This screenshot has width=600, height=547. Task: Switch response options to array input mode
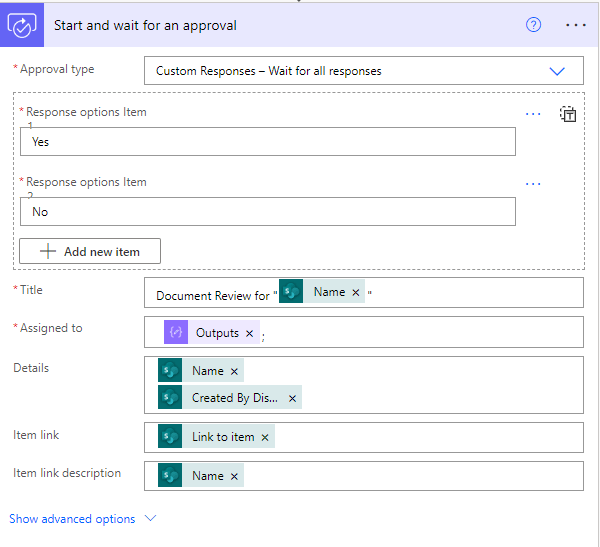(x=568, y=114)
